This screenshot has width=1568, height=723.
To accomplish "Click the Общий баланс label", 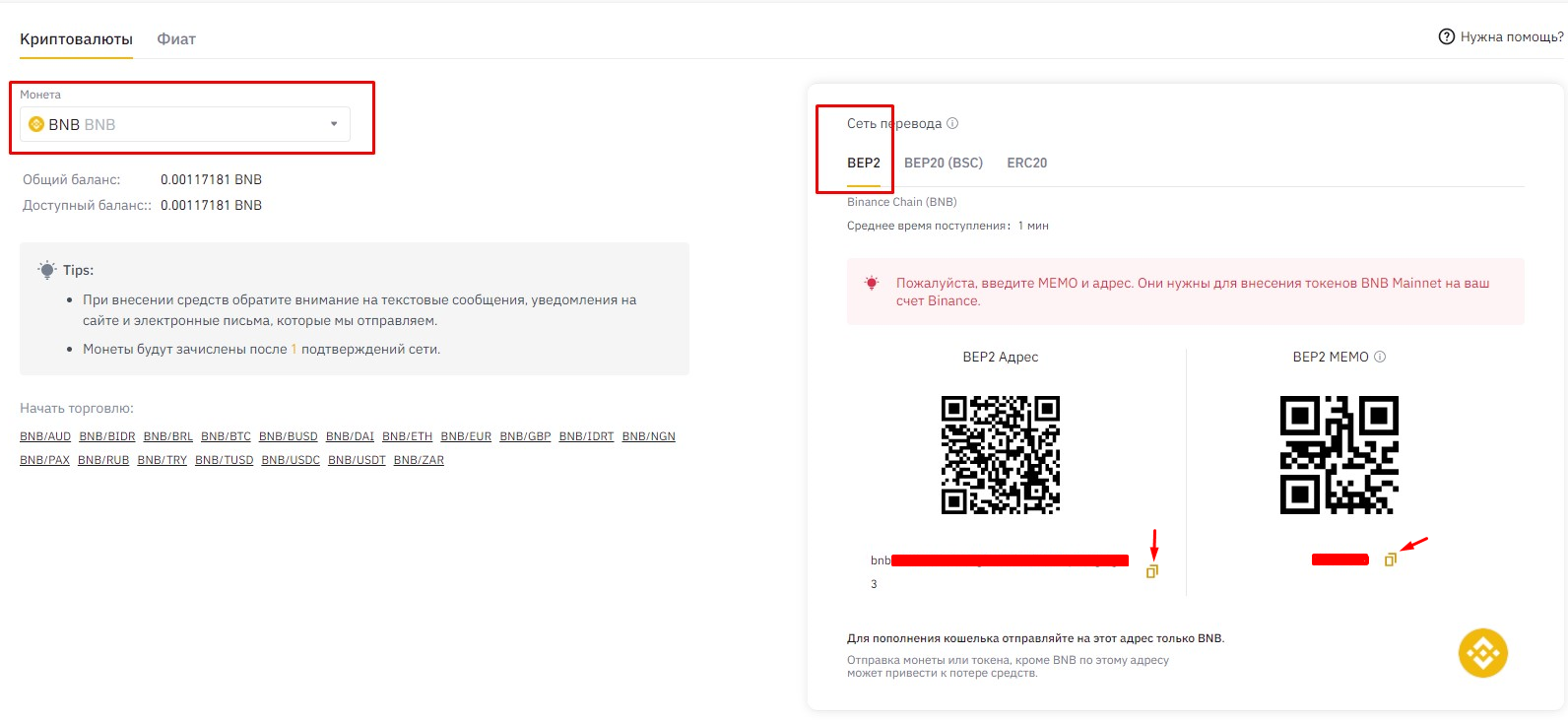I will (72, 179).
